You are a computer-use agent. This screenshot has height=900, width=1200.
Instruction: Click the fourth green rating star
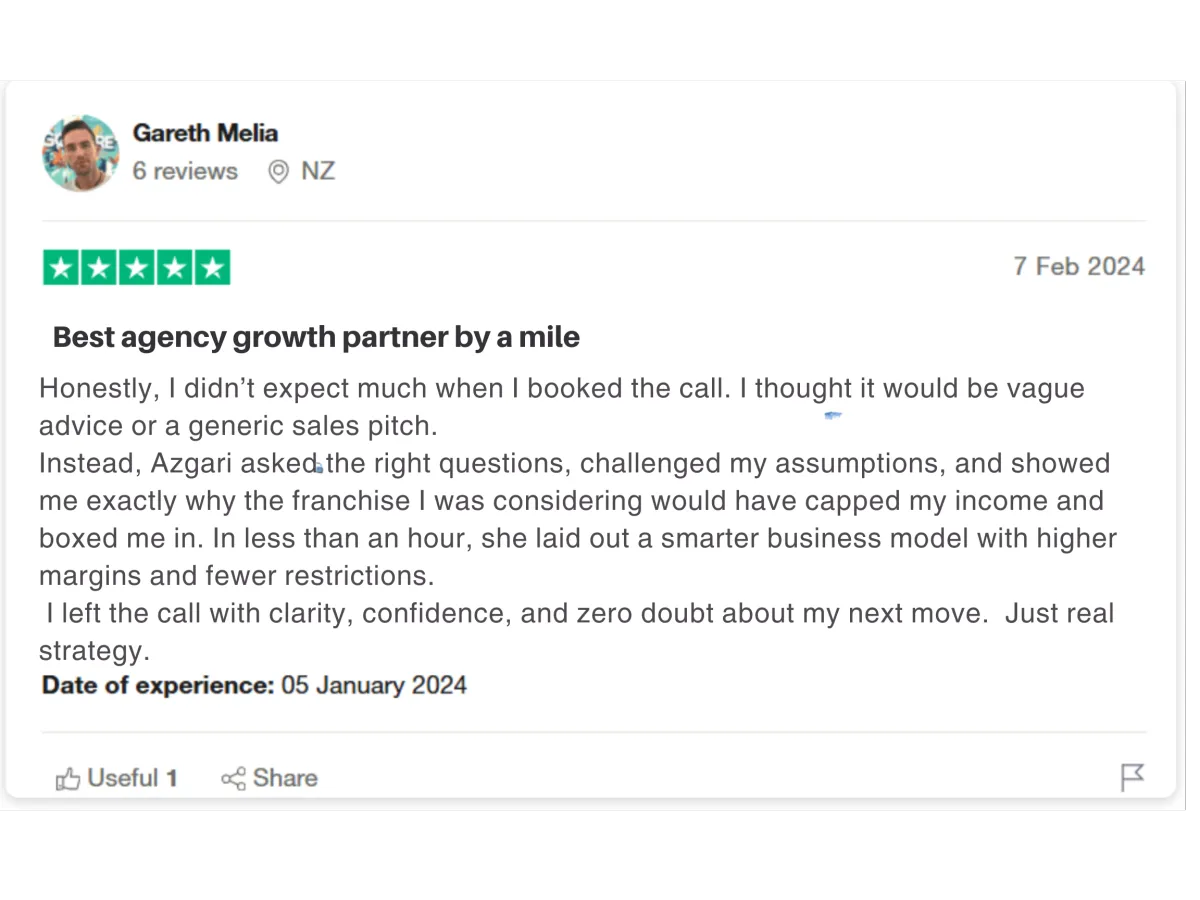point(175,268)
